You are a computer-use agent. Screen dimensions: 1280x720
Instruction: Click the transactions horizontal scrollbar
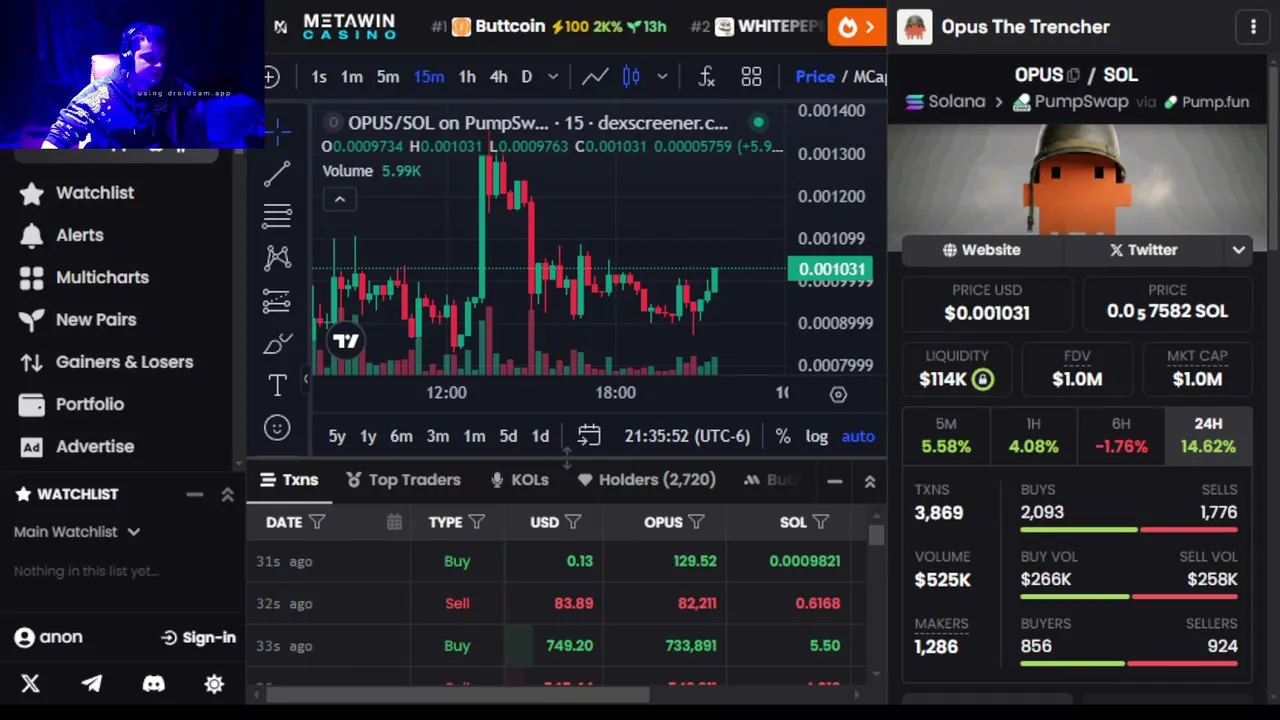[x=458, y=694]
